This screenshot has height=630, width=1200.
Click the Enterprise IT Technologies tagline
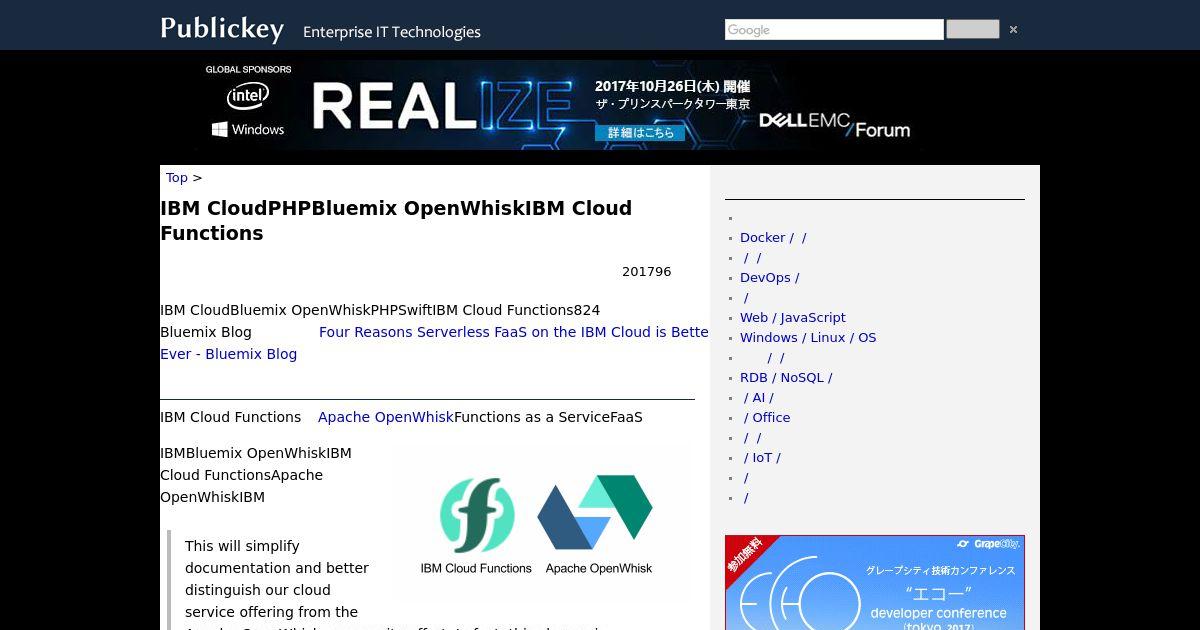coord(392,32)
